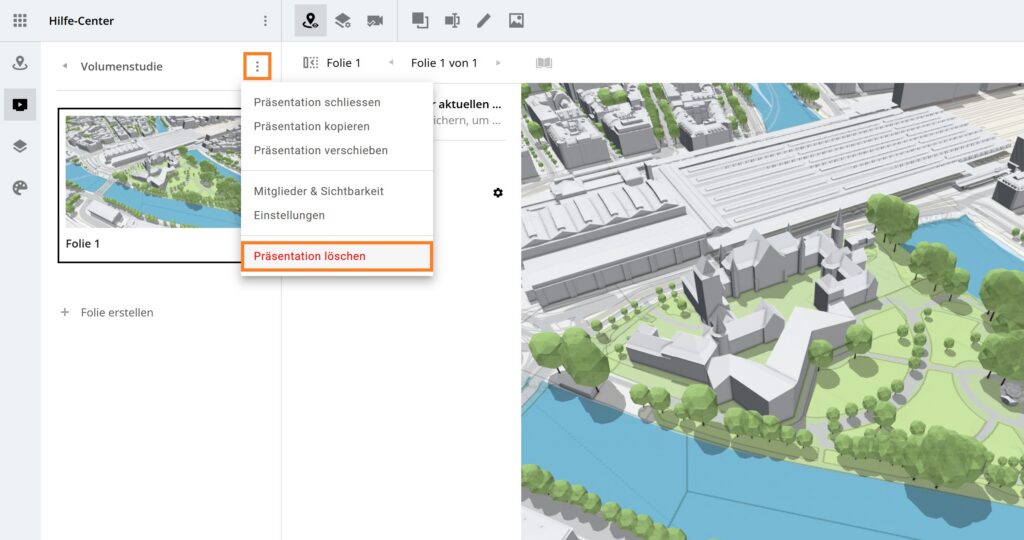Open Mitglieder & Sichtbarkeit menu option
Image resolution: width=1024 pixels, height=540 pixels.
pyautogui.click(x=318, y=191)
